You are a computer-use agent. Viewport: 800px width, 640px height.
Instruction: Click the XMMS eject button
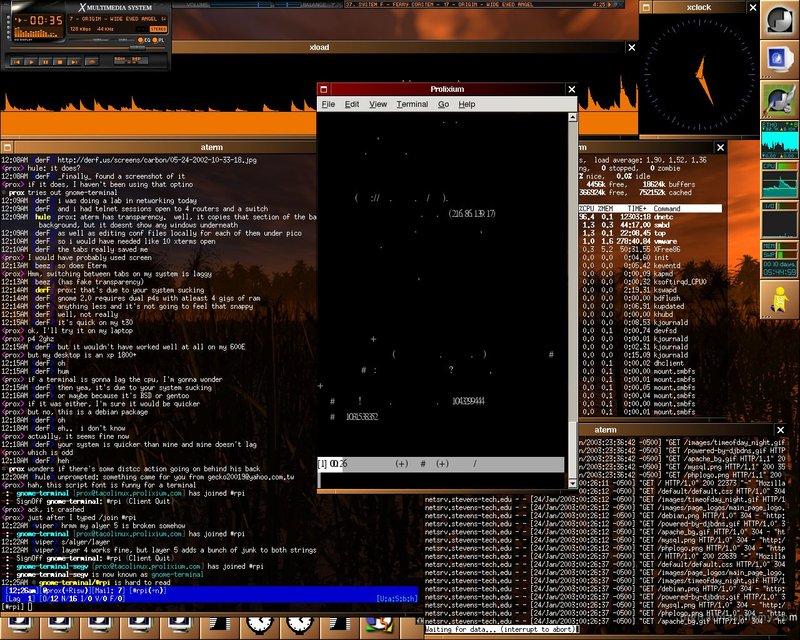(92, 61)
